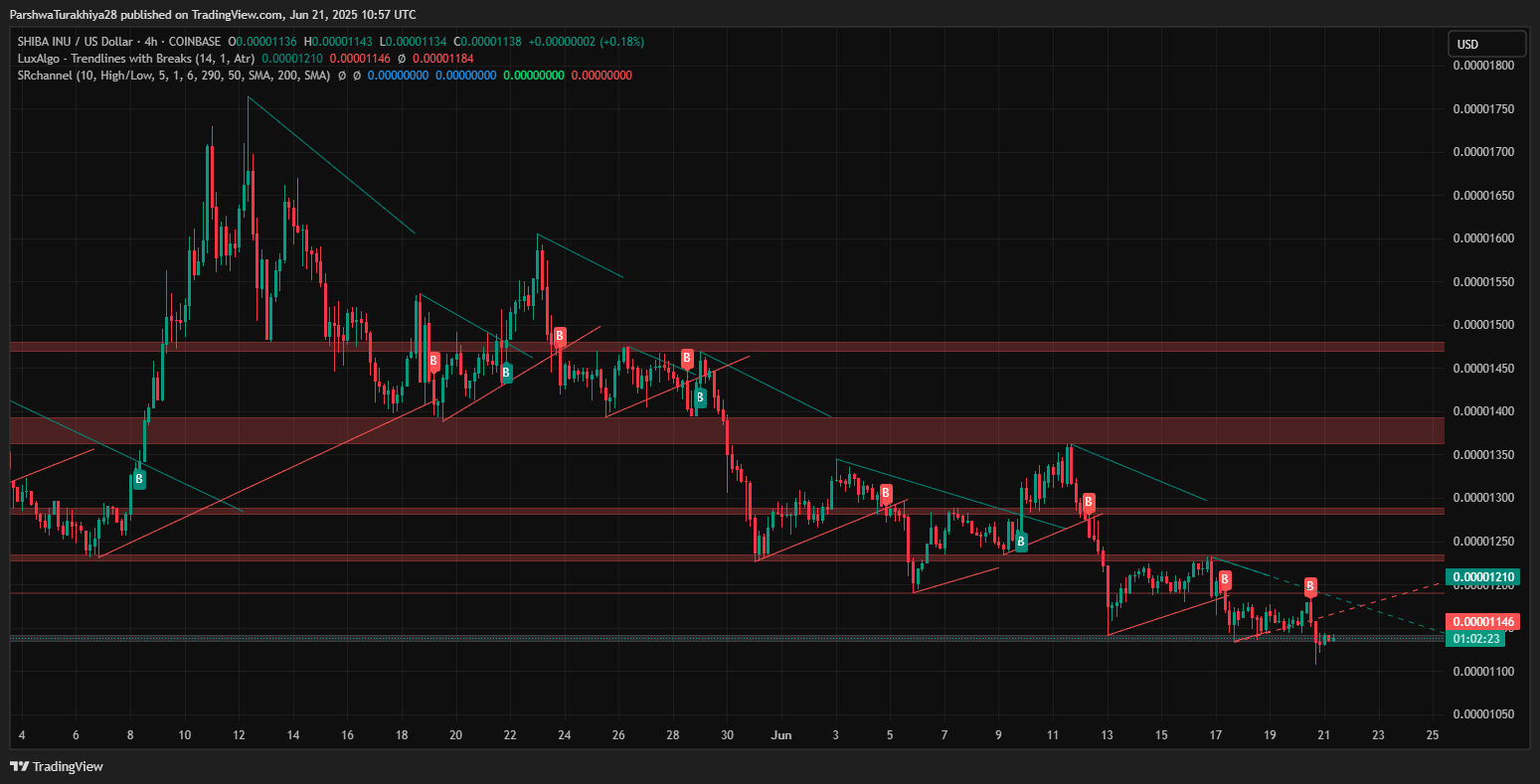Select the green B marker near June 10
1540x784 pixels.
(x=1021, y=542)
